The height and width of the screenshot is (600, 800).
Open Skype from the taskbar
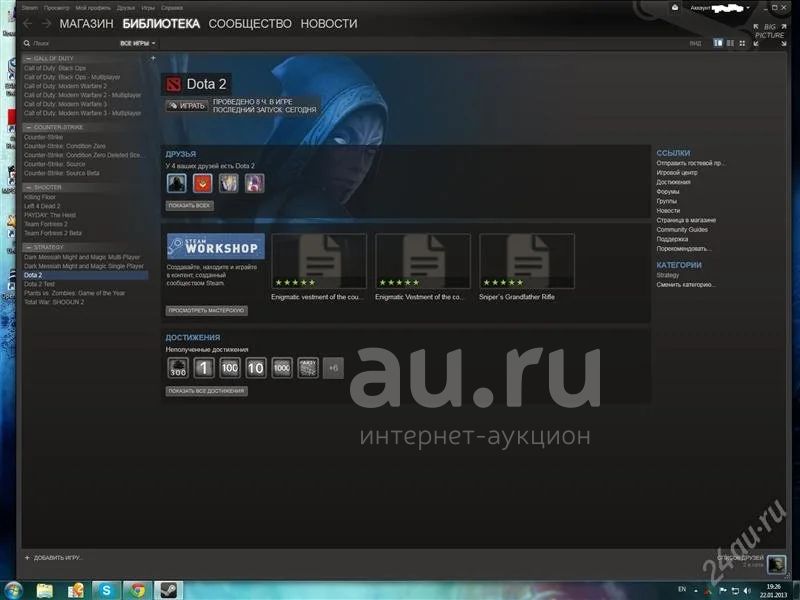106,591
